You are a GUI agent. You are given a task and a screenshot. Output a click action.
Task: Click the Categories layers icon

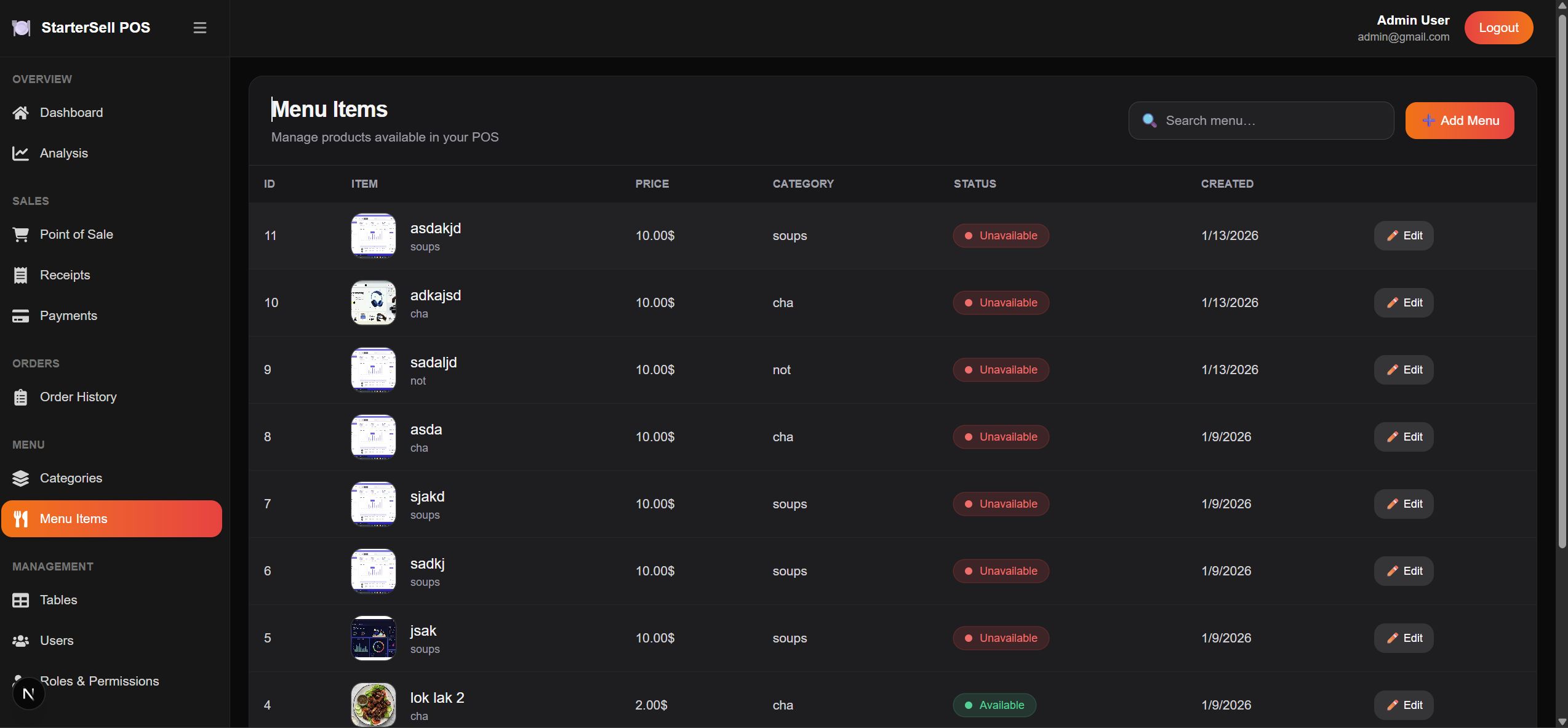(x=20, y=478)
